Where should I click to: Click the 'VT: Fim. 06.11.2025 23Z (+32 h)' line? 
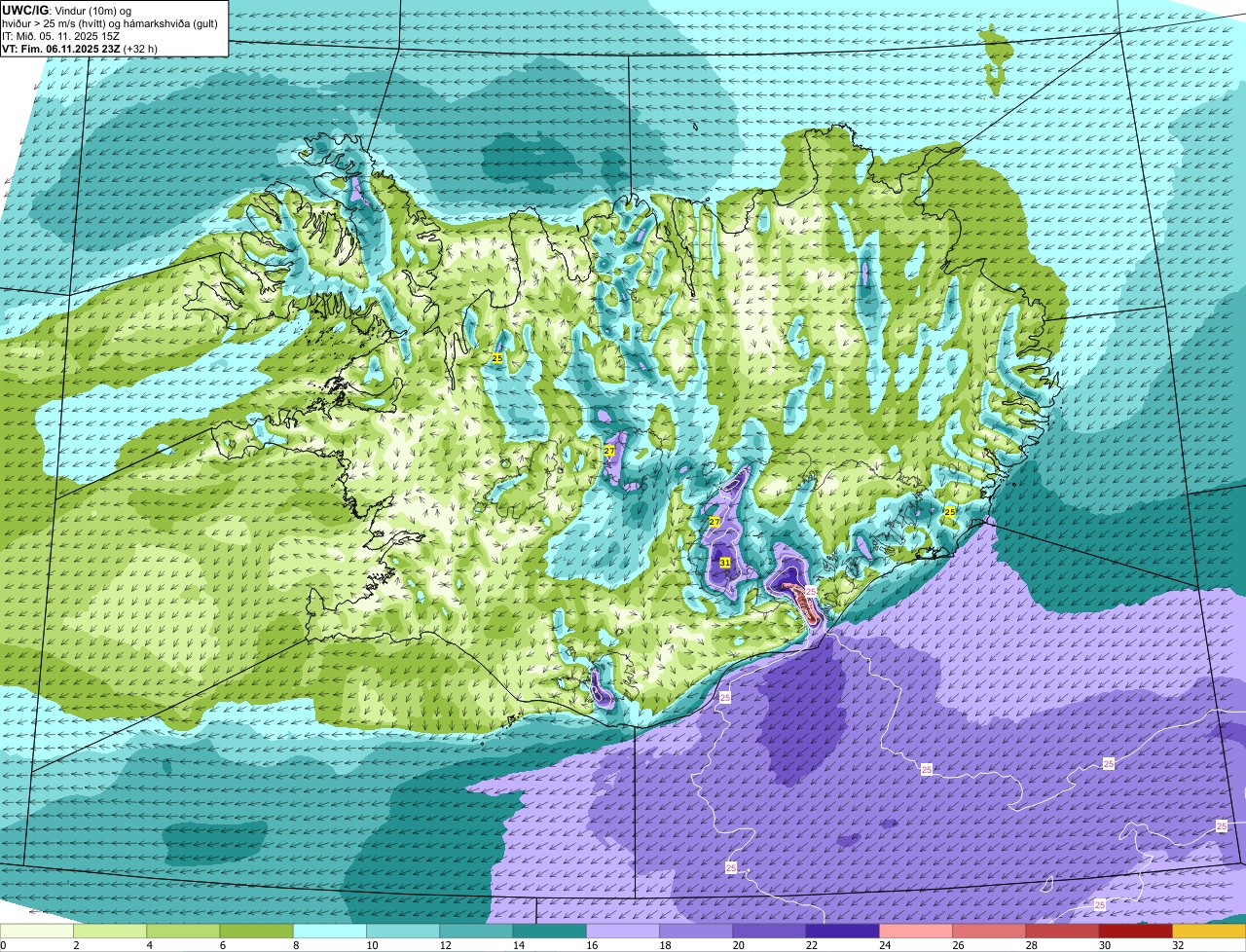pos(80,49)
